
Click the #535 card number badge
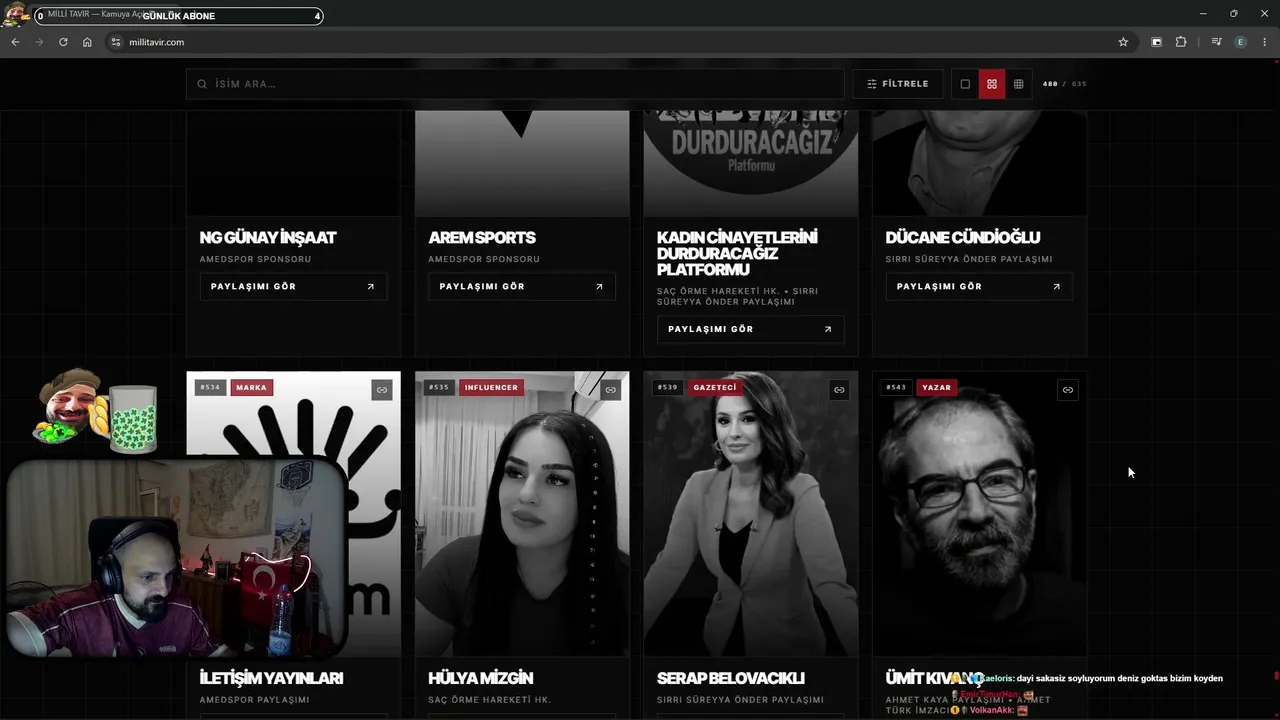coord(439,388)
